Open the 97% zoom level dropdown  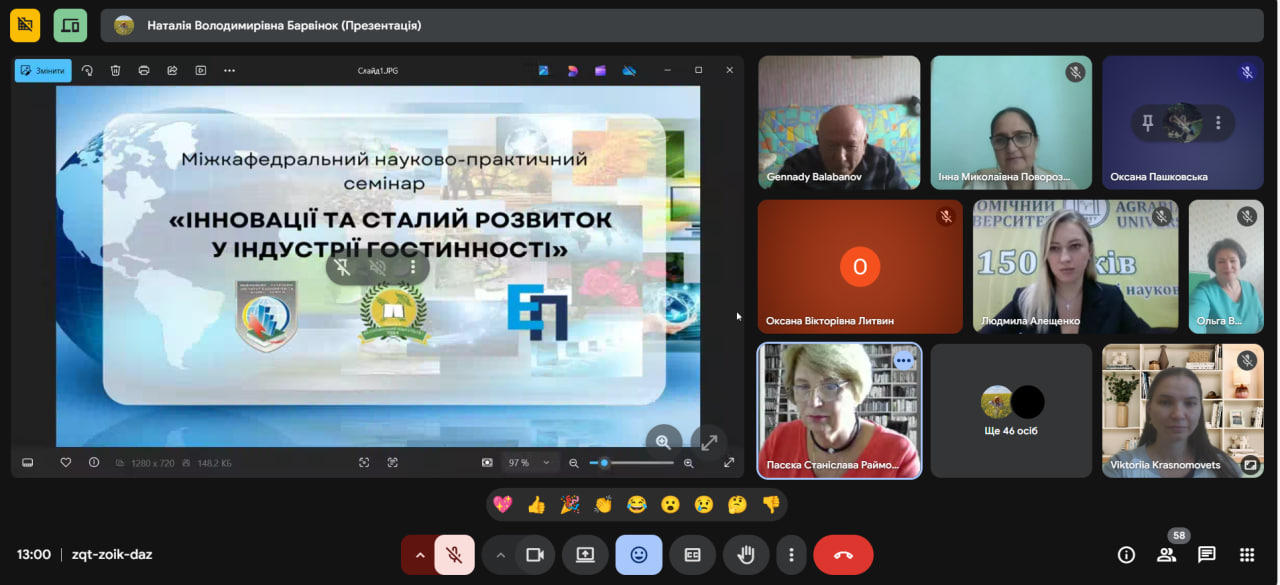point(530,463)
